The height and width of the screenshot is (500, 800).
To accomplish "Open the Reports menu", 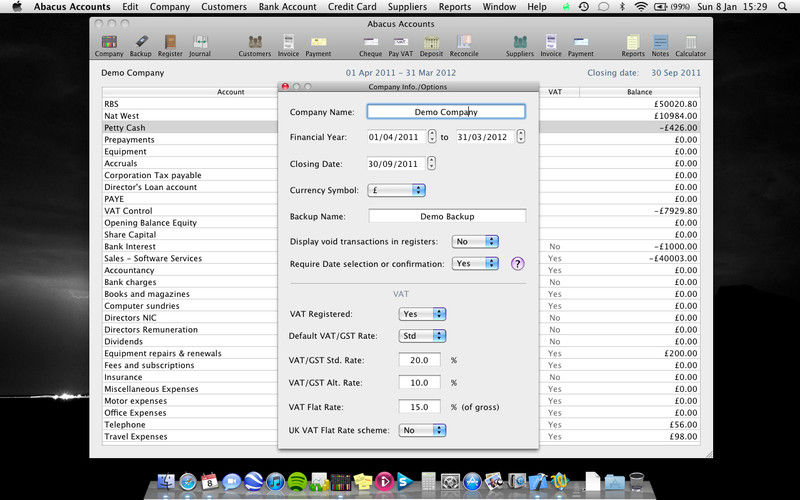I will (x=455, y=7).
